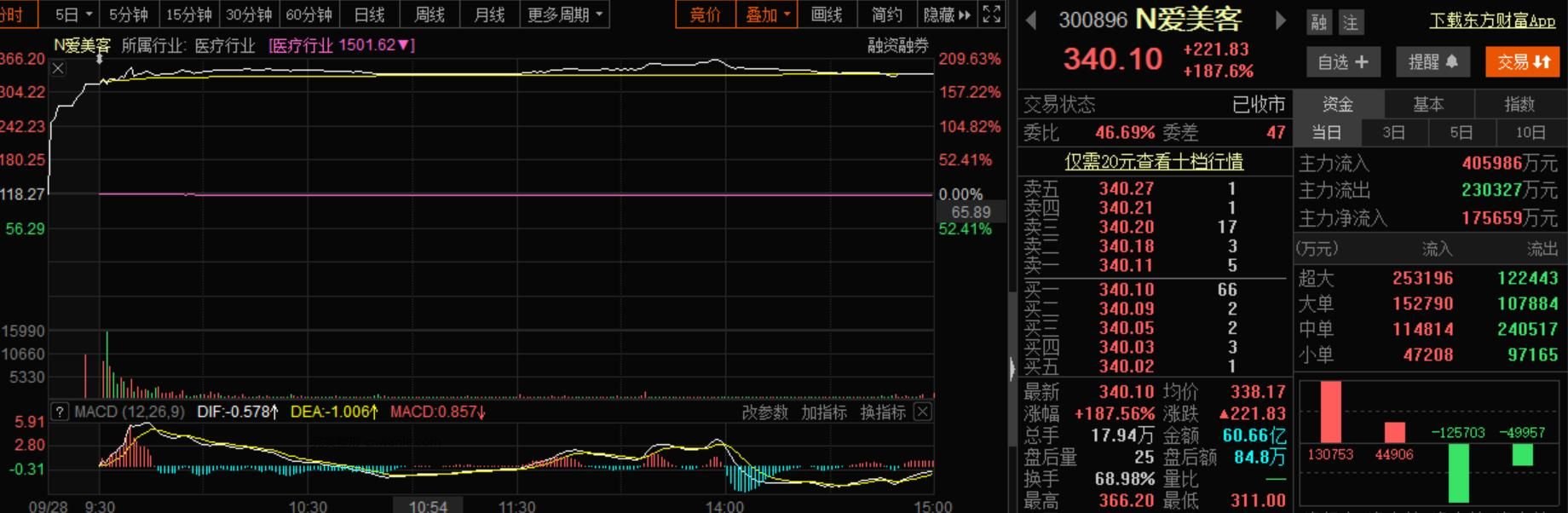Screen dimensions: 1568x513
Task: Open the 交易 trade button
Action: (x=1523, y=62)
